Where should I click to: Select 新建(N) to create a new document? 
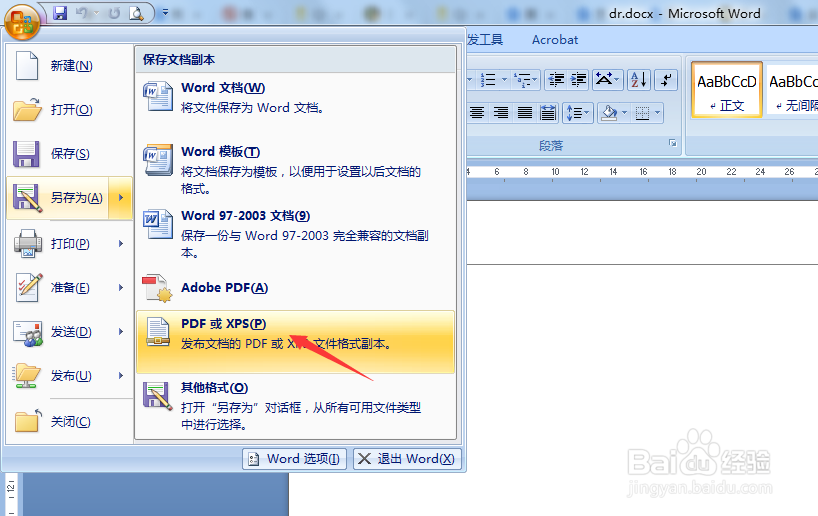70,66
